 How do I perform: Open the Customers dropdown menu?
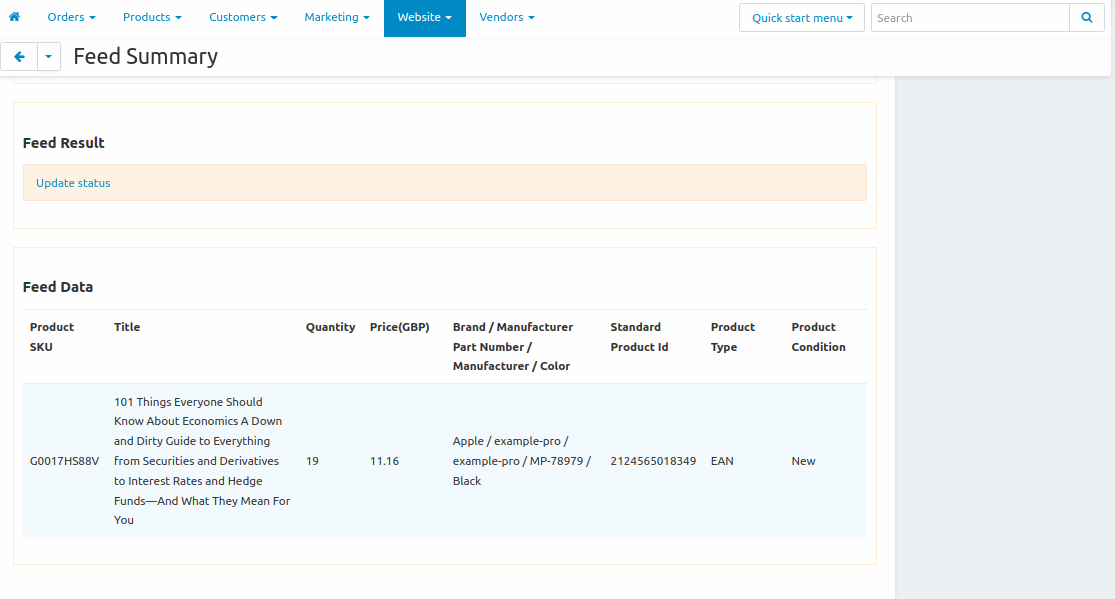243,17
